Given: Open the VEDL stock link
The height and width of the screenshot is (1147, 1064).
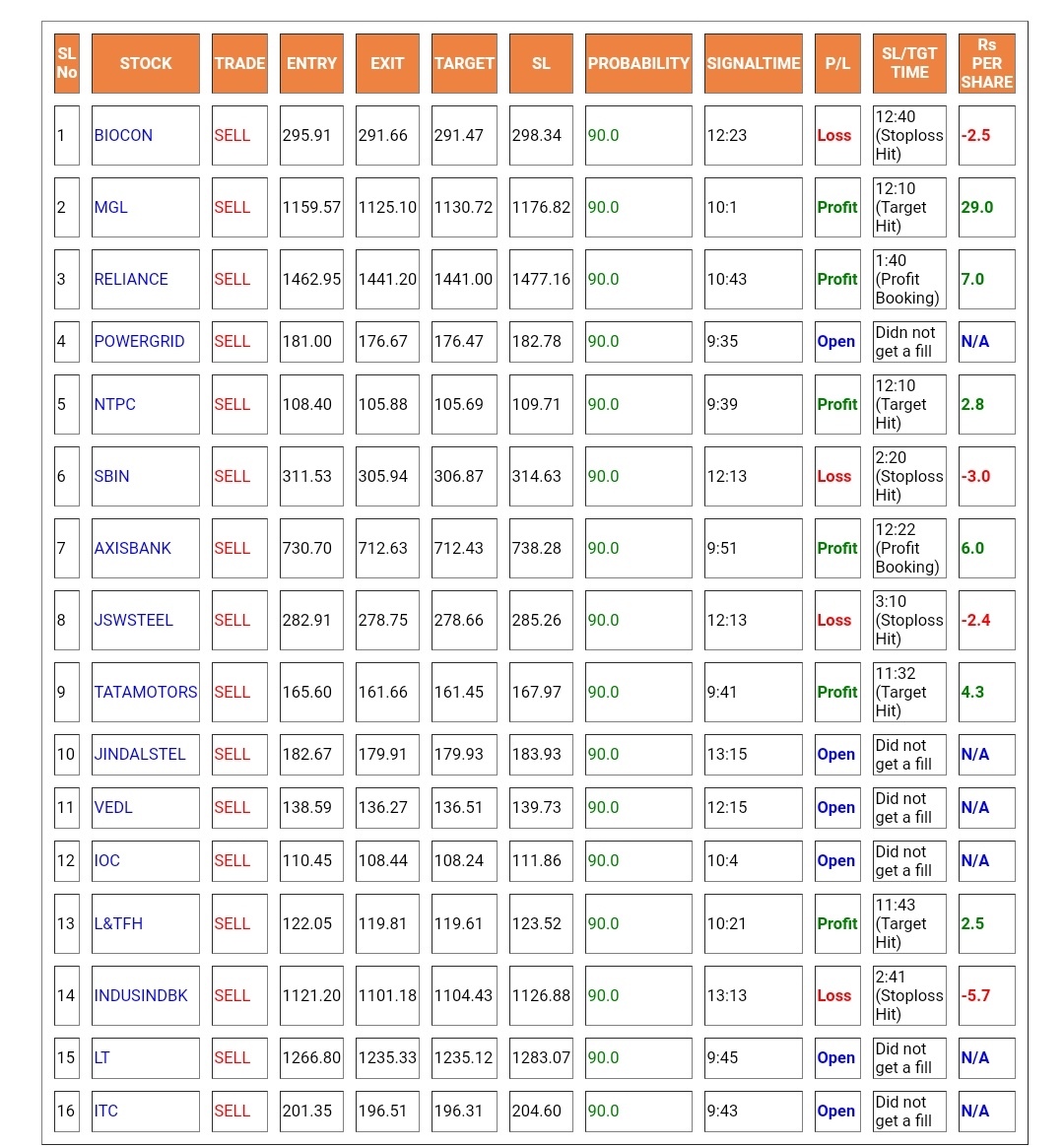Looking at the screenshot, I should (113, 807).
